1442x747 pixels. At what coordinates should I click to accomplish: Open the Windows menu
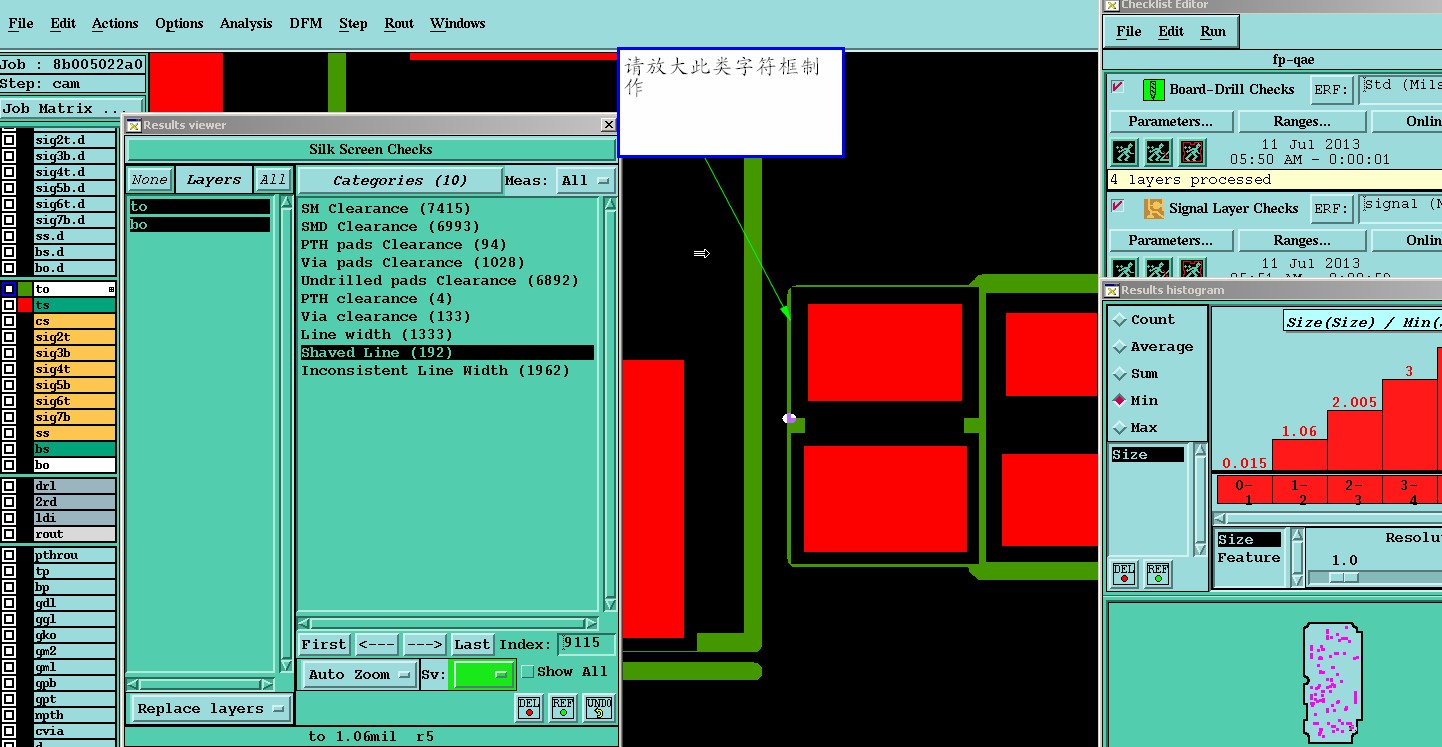(x=458, y=23)
